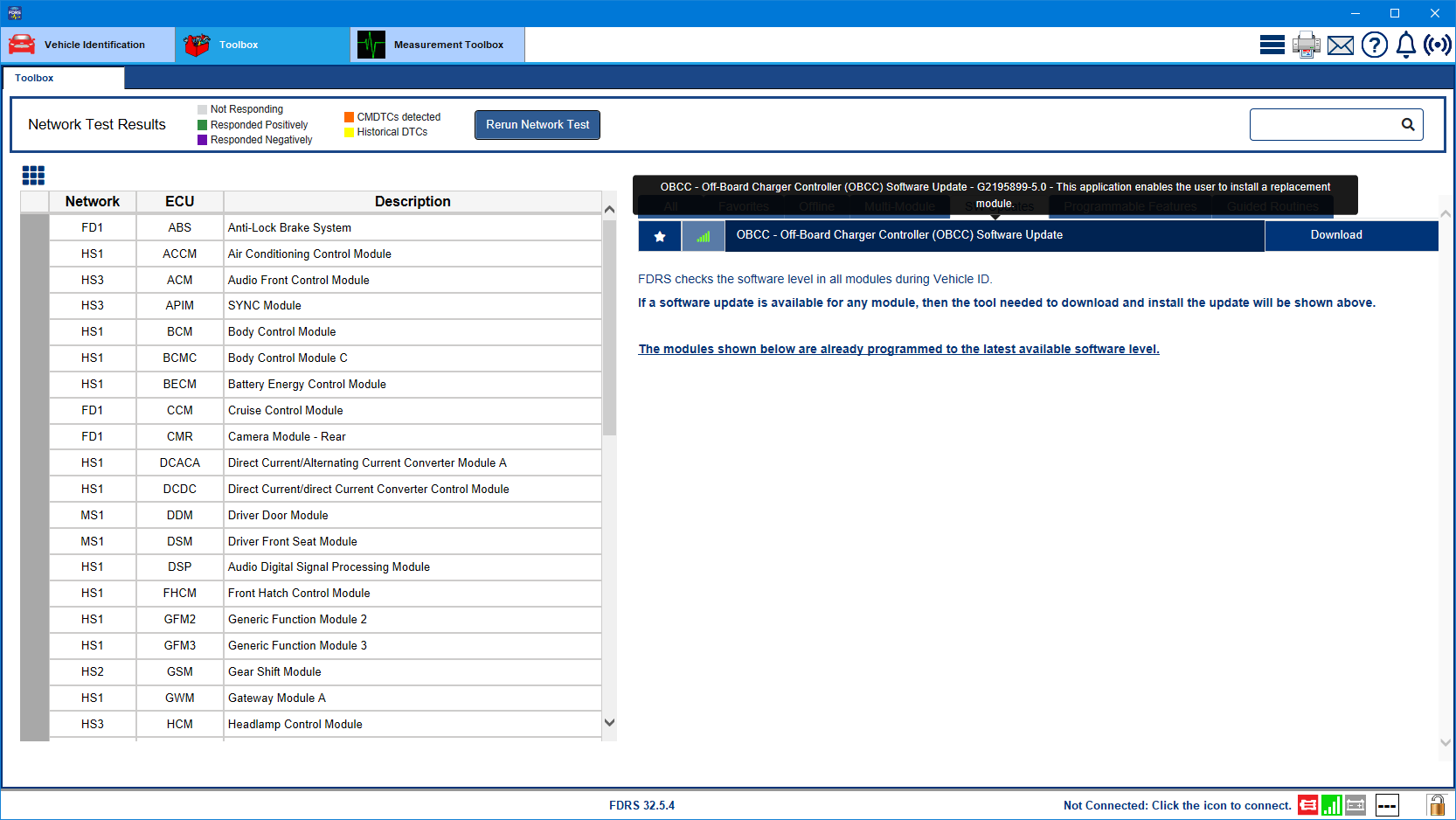
Task: Open the envelope feedback icon
Action: click(x=1340, y=45)
